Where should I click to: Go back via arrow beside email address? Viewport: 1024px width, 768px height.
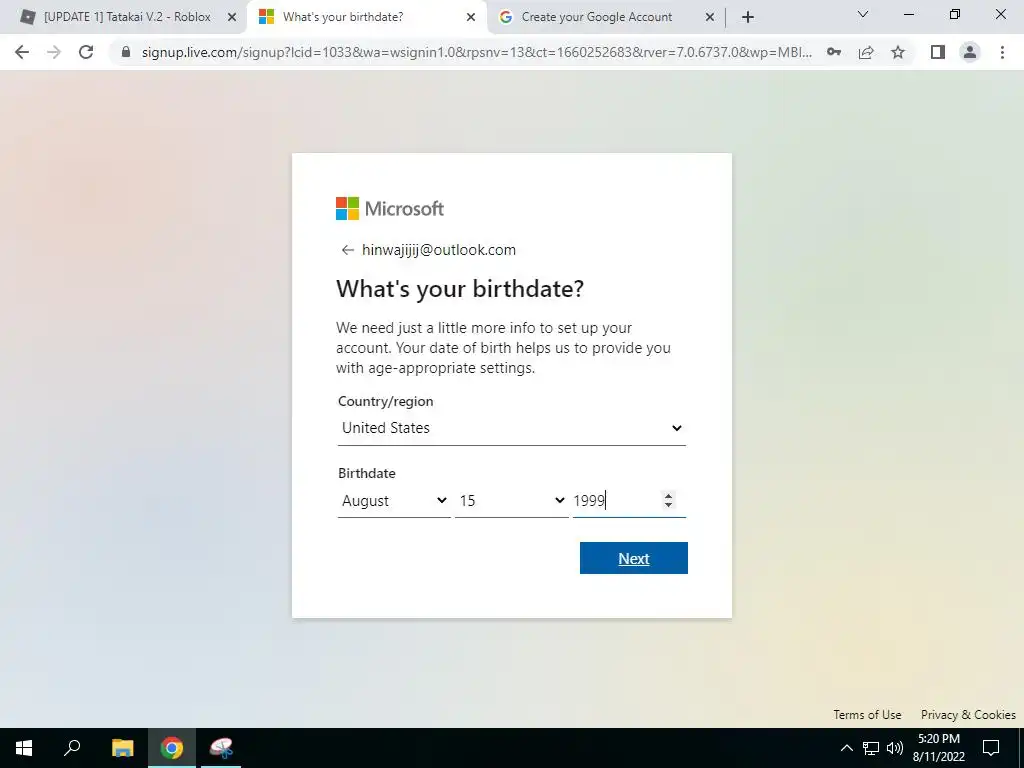click(x=347, y=250)
